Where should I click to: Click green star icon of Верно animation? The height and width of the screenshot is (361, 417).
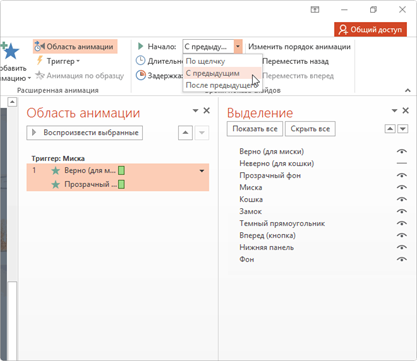[x=56, y=171]
